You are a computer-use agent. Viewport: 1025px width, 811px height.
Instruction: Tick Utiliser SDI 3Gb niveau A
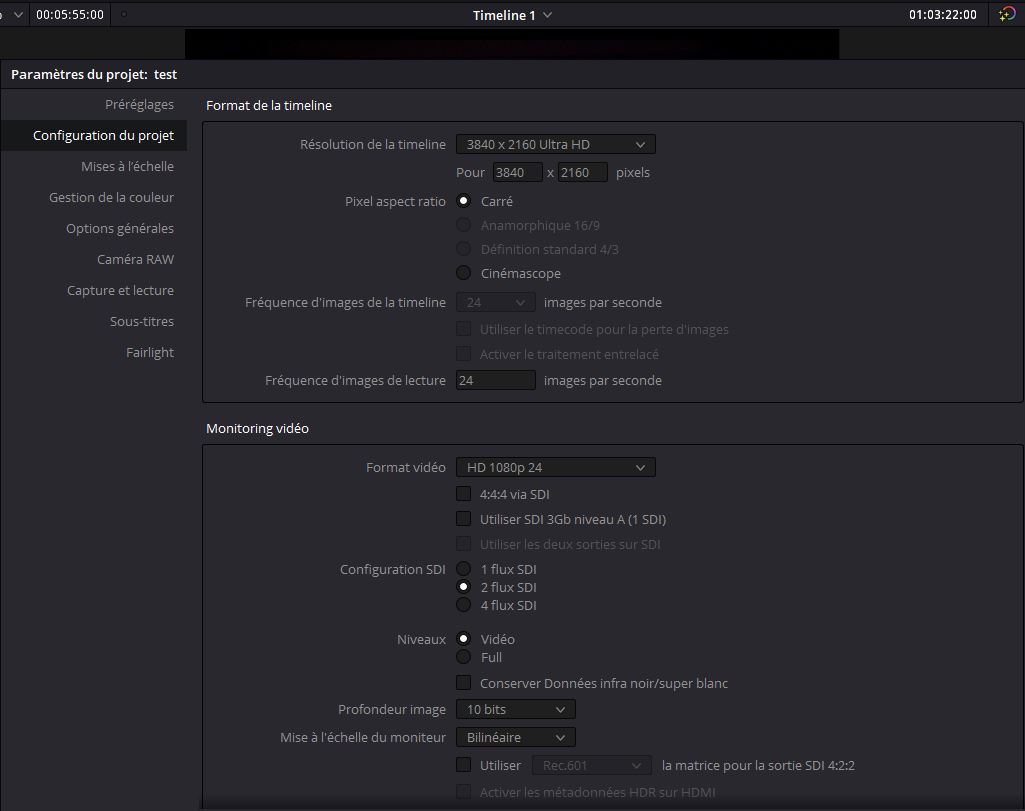(464, 519)
